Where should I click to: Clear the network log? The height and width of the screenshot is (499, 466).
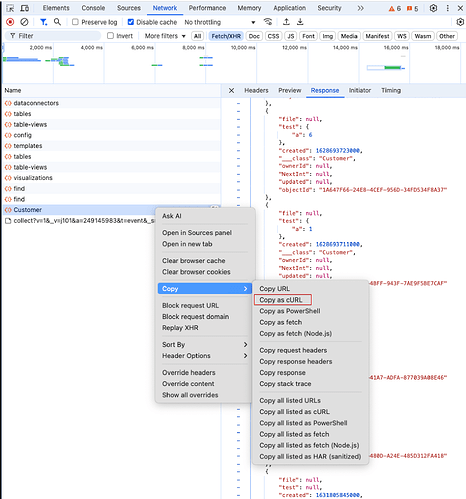24,22
